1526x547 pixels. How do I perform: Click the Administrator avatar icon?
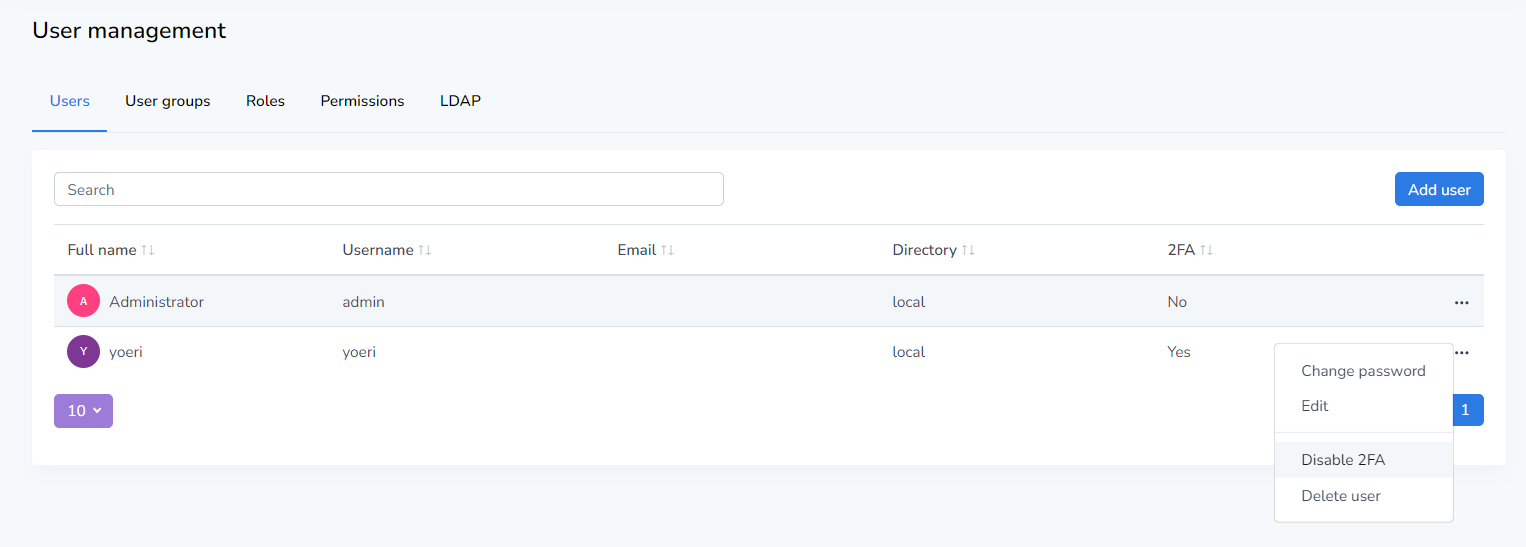pos(83,301)
